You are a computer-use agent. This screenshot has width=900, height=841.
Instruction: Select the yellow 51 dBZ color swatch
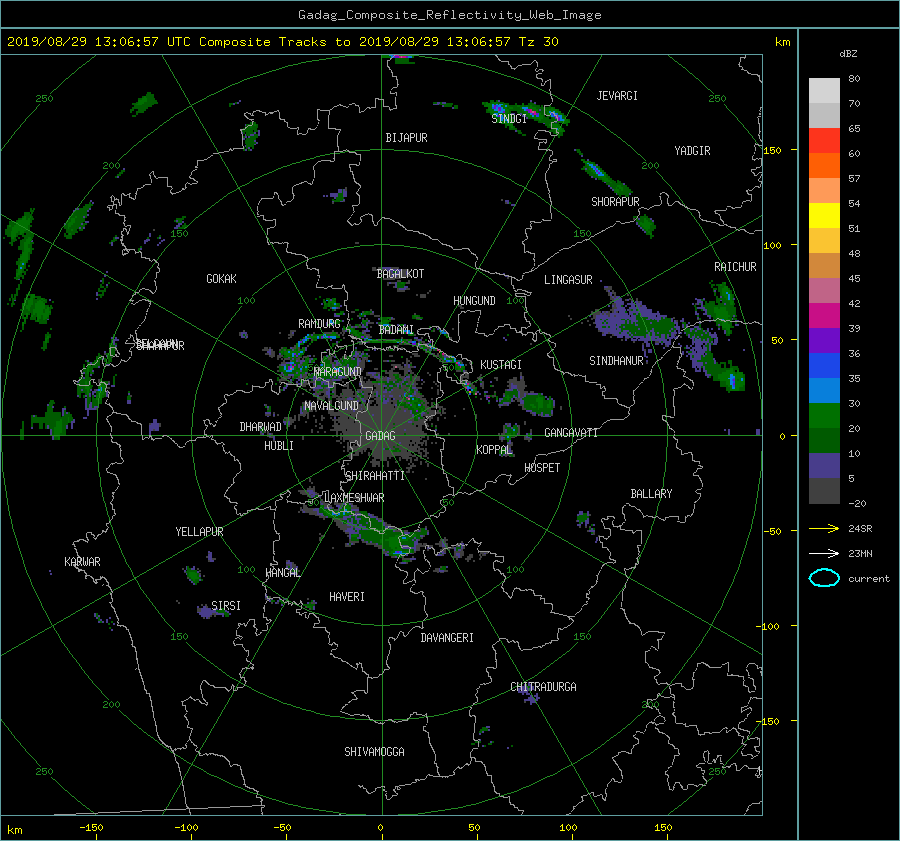pyautogui.click(x=824, y=216)
